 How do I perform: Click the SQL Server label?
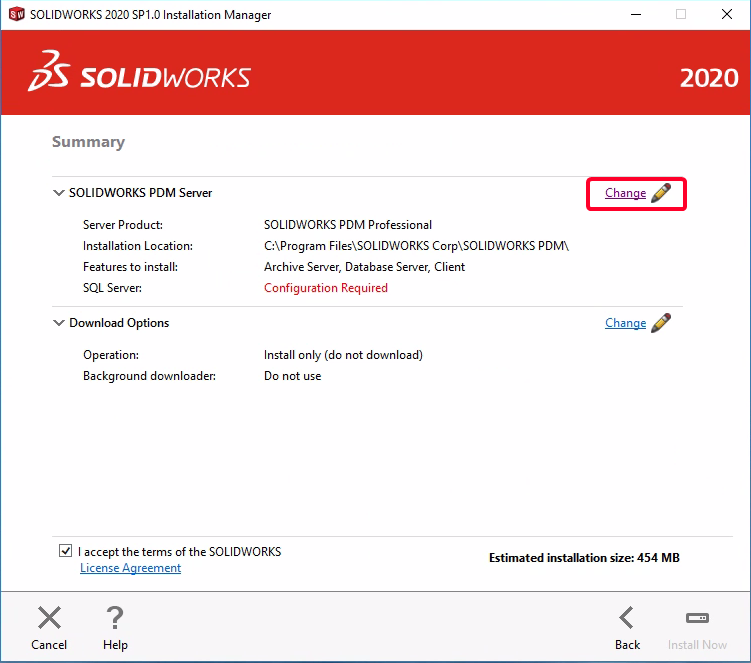pos(112,288)
